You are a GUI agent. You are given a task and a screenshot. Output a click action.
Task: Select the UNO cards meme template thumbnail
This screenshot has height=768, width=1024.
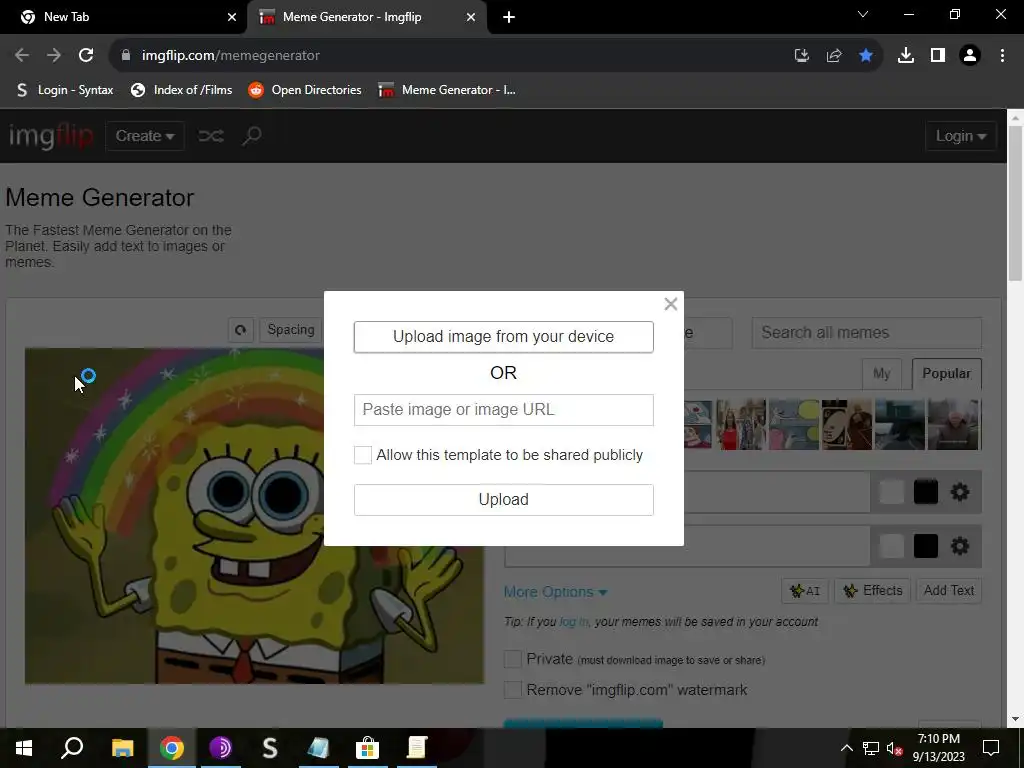coord(846,424)
